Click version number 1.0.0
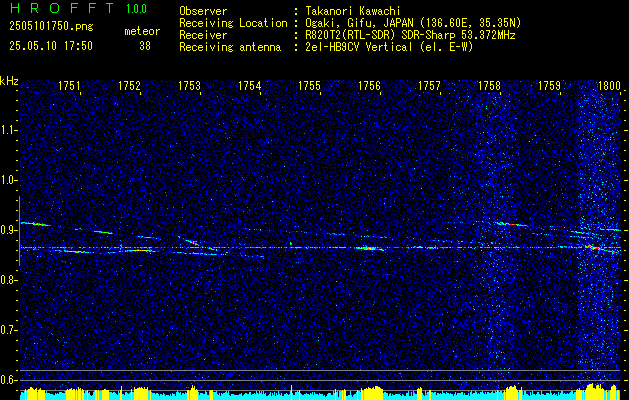 click(136, 9)
